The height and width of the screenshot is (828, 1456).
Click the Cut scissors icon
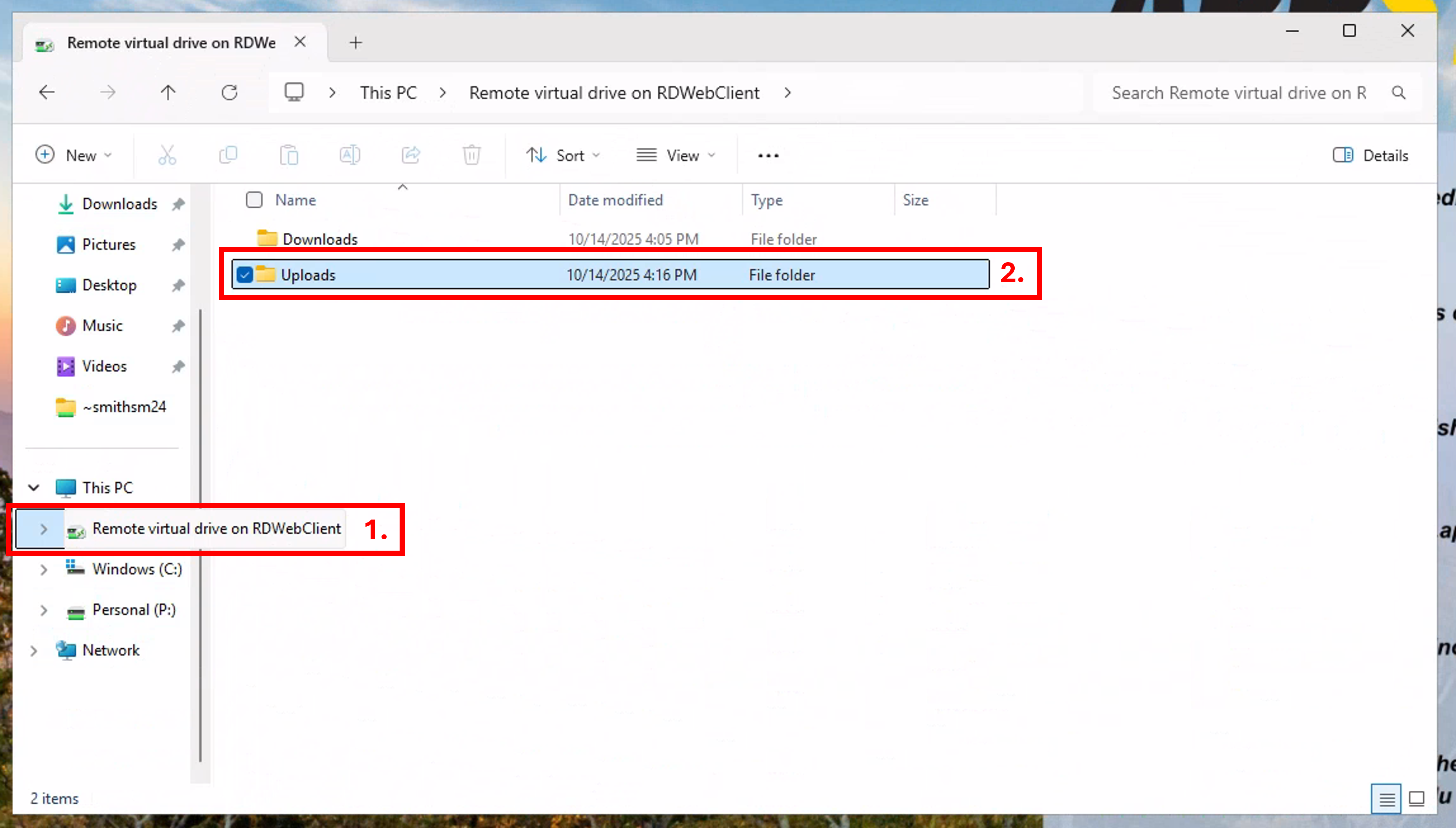[167, 155]
